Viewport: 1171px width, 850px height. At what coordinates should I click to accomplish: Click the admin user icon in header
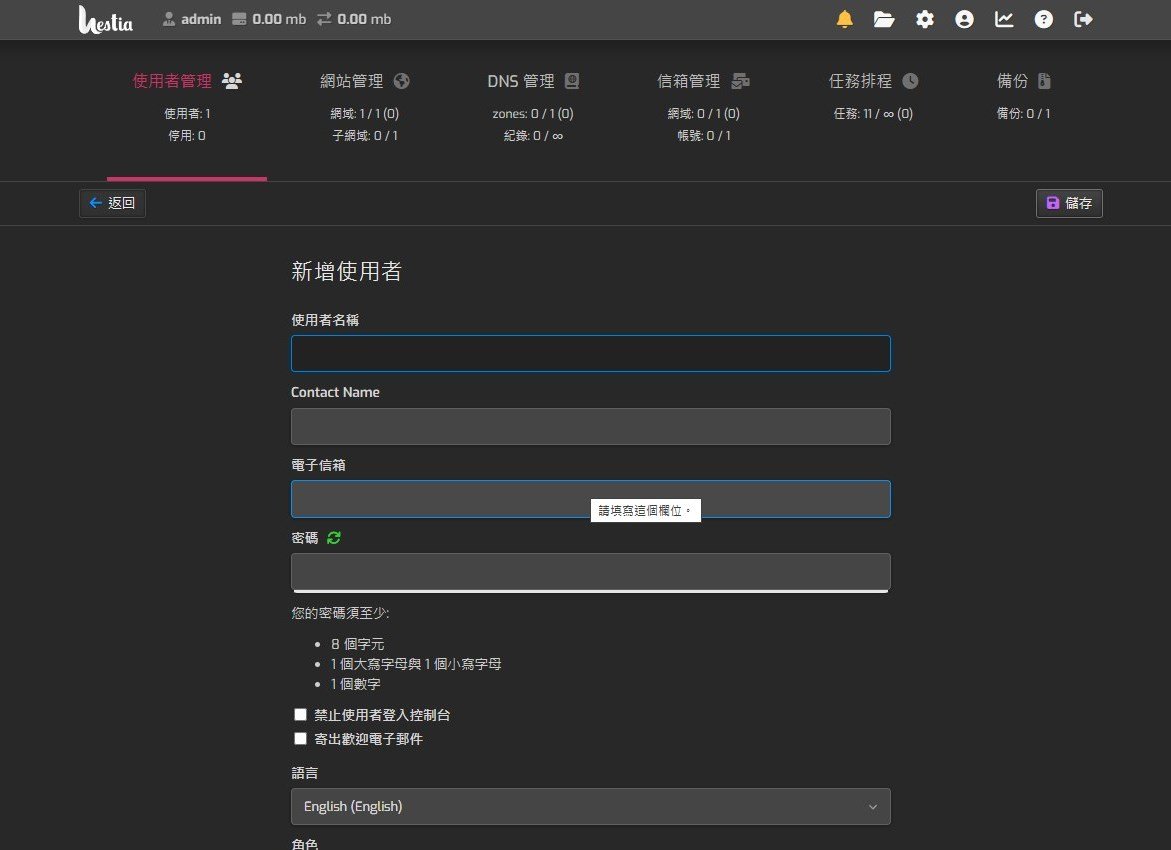[169, 19]
